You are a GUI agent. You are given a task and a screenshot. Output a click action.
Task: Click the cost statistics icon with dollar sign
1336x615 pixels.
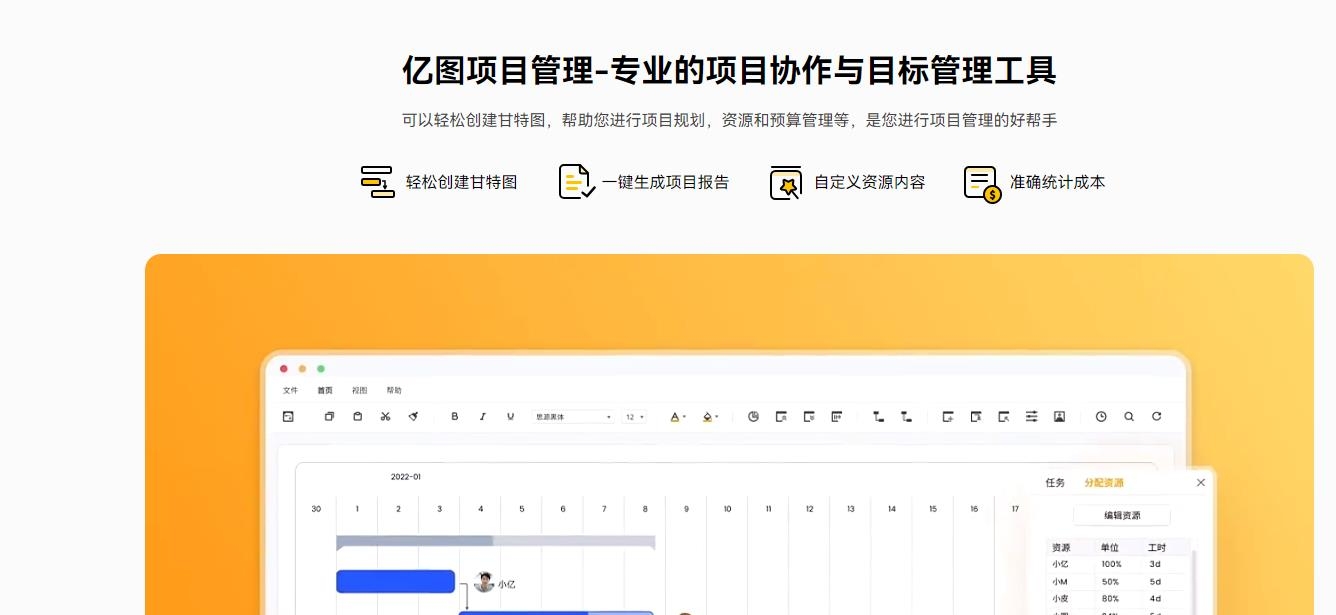tap(982, 184)
